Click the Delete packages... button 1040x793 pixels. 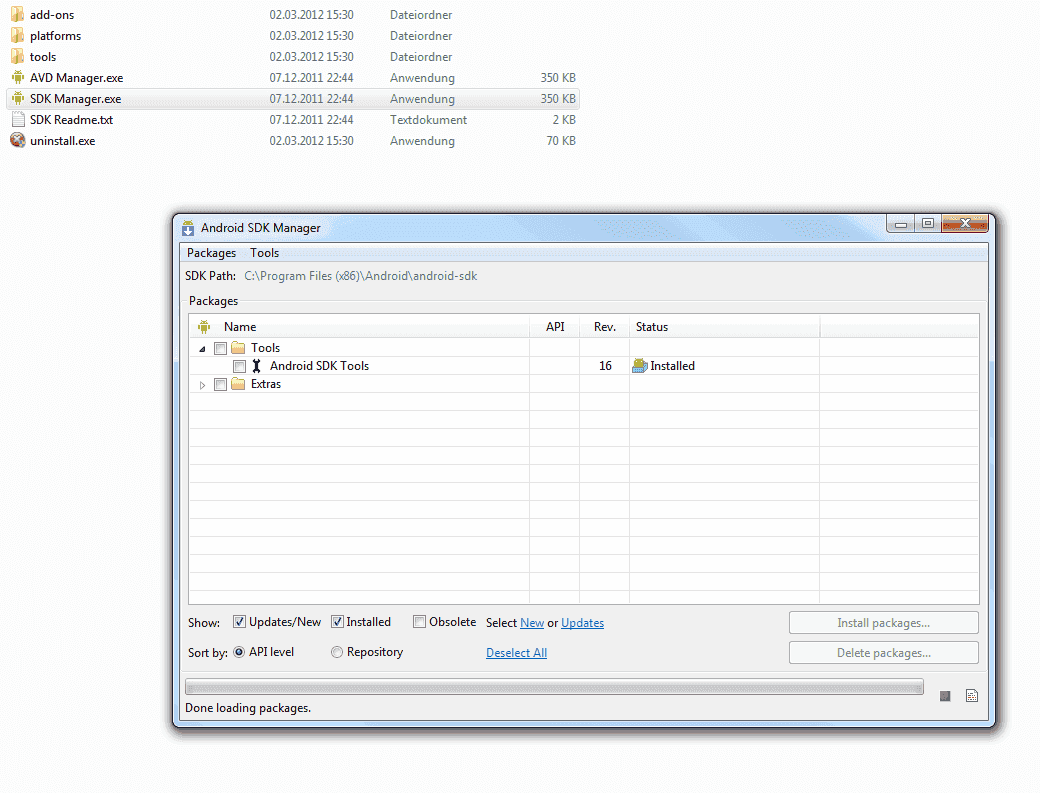point(883,653)
